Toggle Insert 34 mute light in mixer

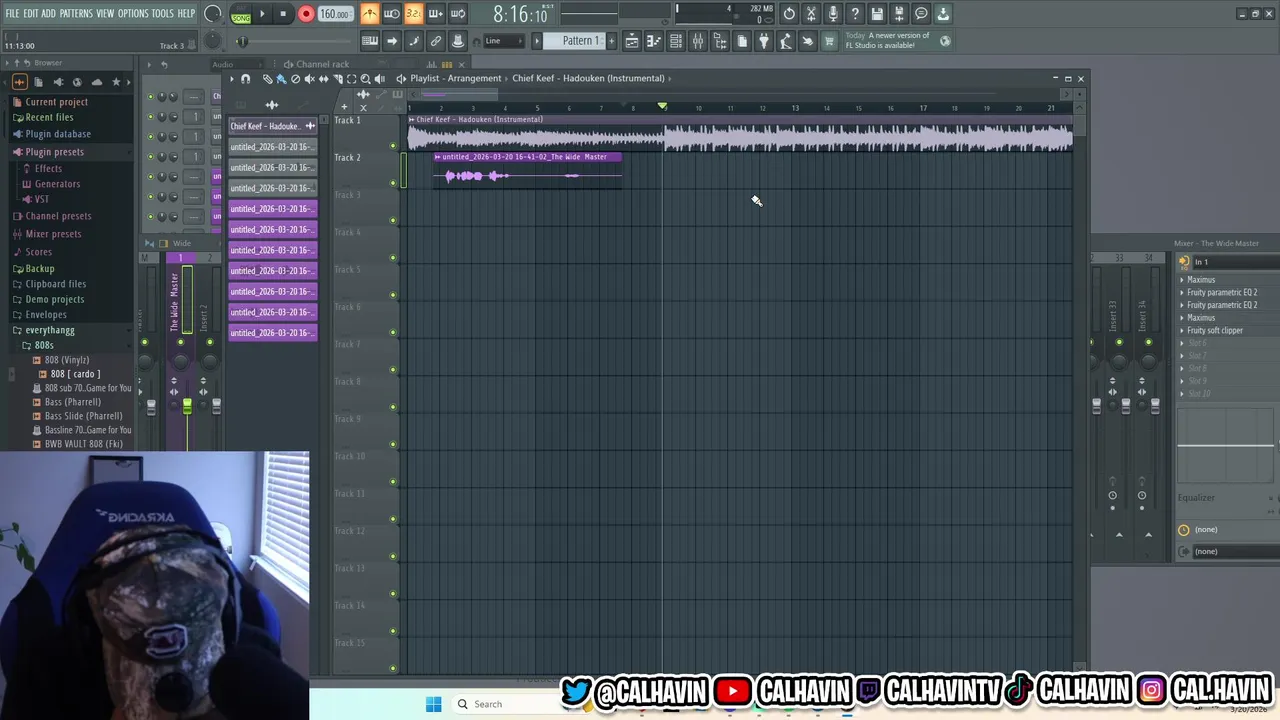click(1148, 342)
